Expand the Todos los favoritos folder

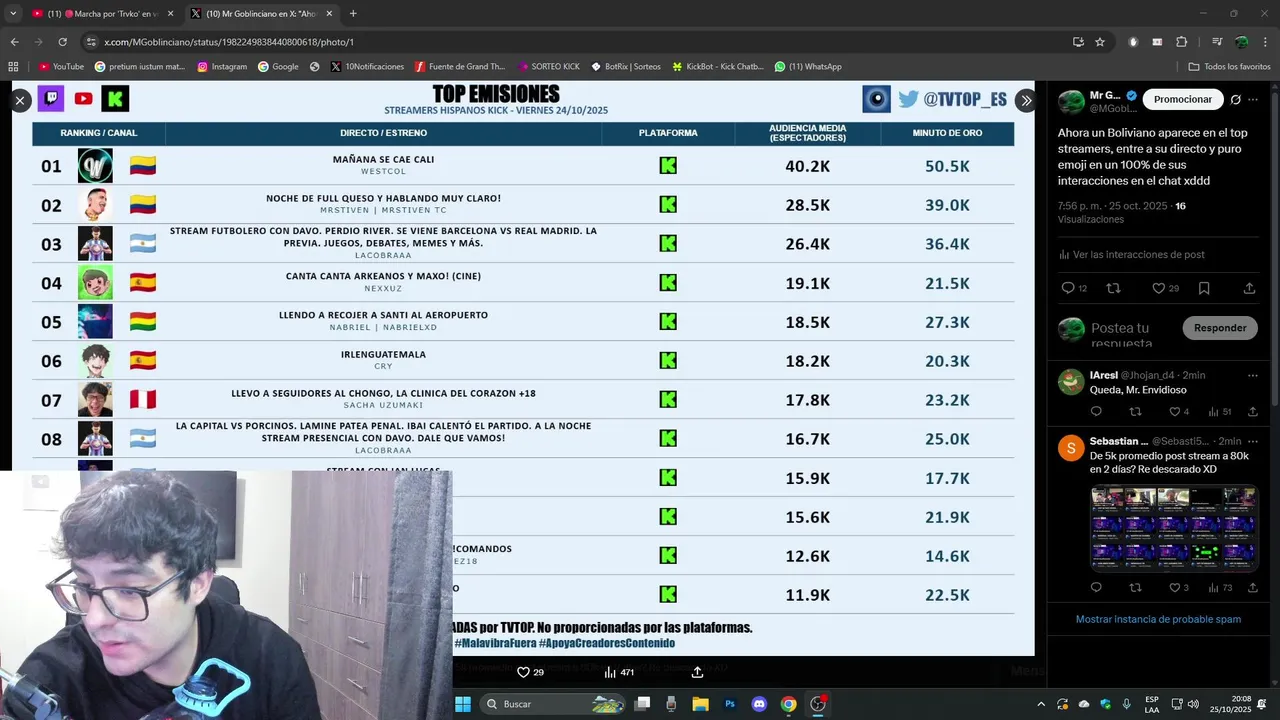pyautogui.click(x=1229, y=67)
